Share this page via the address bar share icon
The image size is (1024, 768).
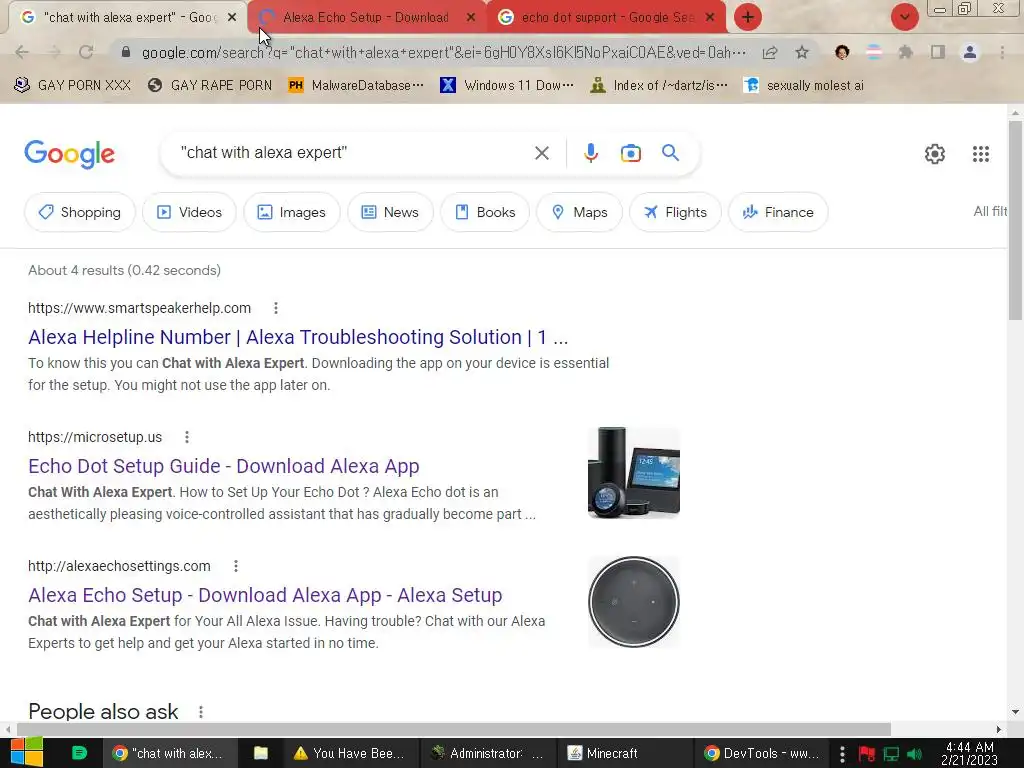click(x=770, y=52)
